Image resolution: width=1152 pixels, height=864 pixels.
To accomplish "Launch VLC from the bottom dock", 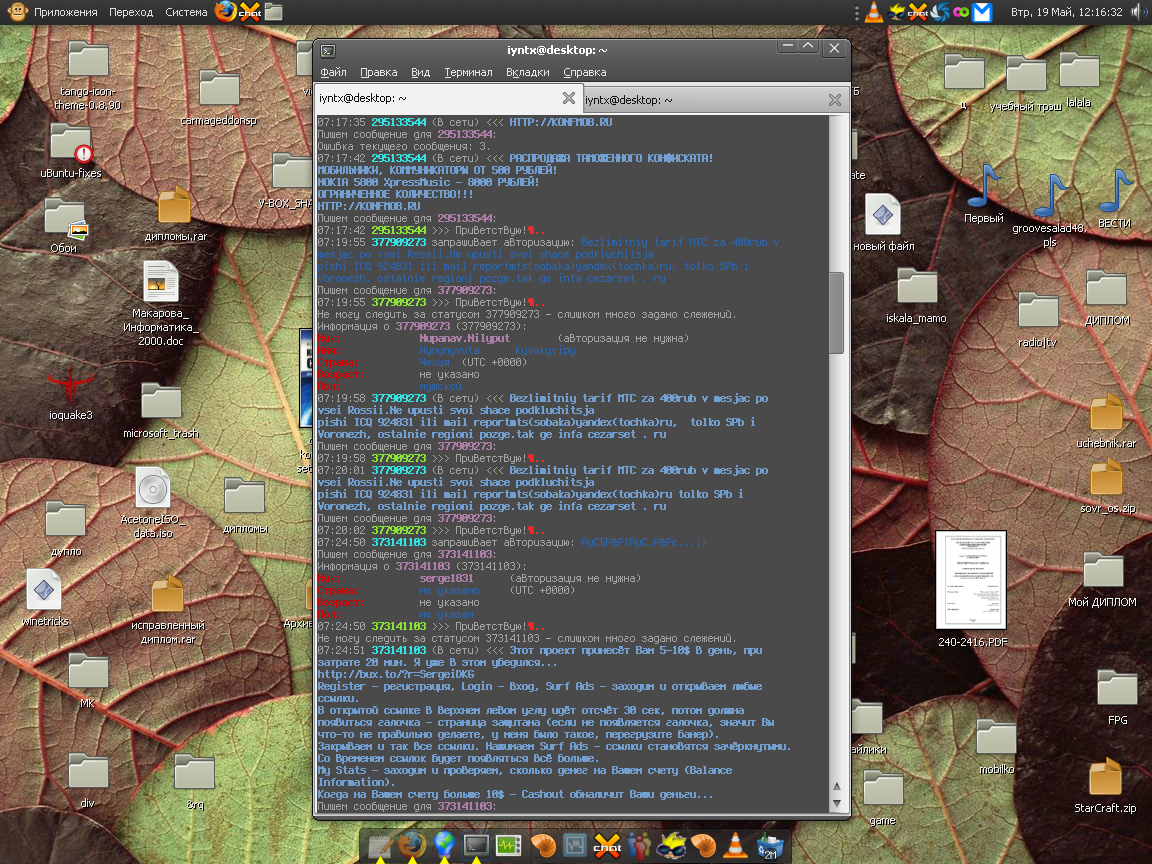I will coord(736,846).
